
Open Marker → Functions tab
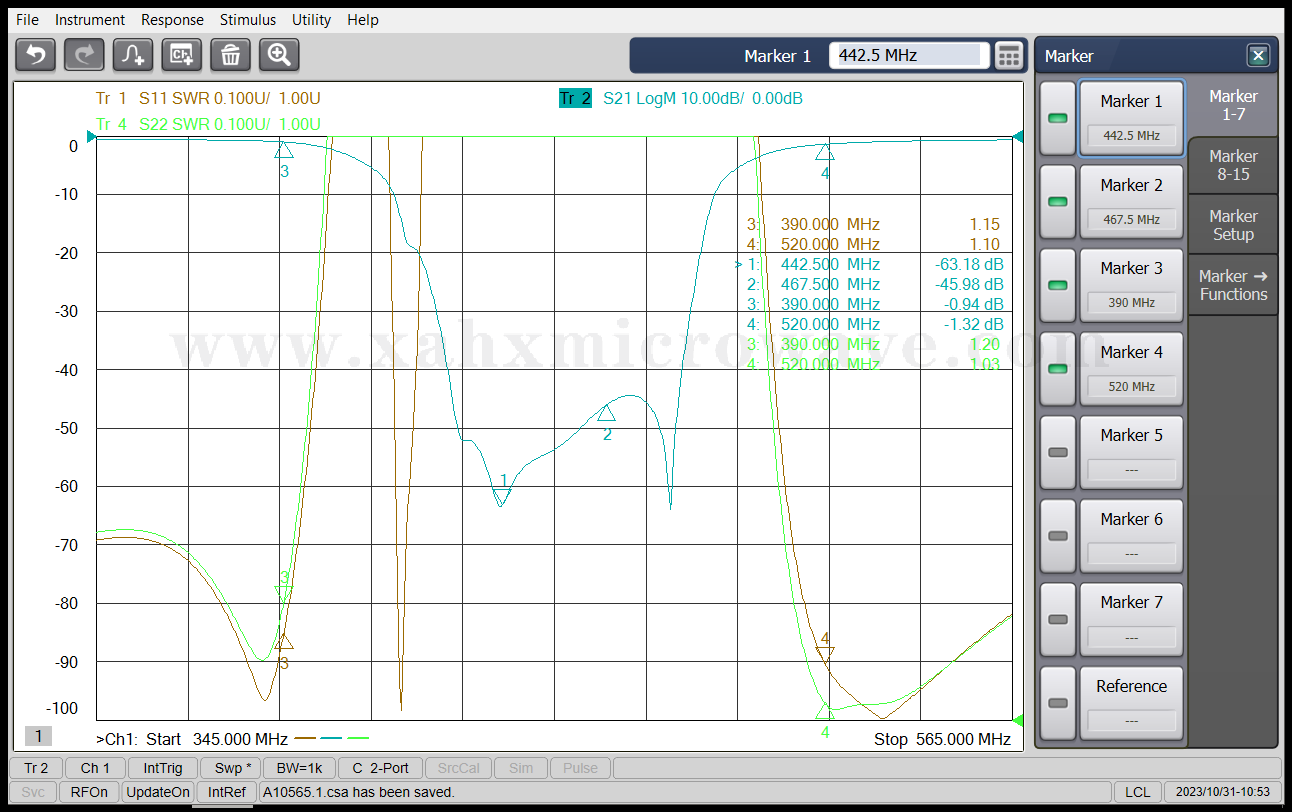pyautogui.click(x=1233, y=285)
